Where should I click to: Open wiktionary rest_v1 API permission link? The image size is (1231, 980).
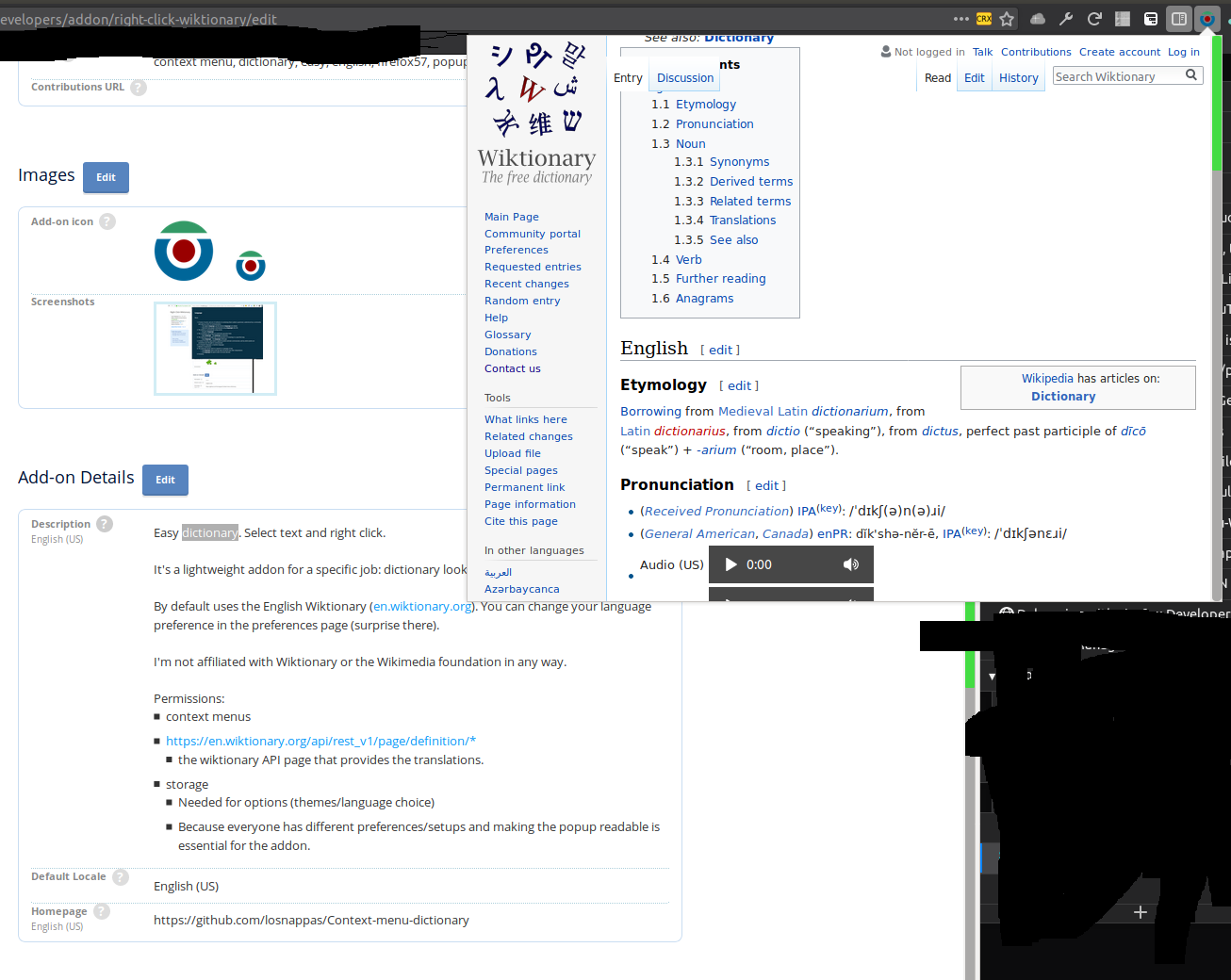point(320,742)
